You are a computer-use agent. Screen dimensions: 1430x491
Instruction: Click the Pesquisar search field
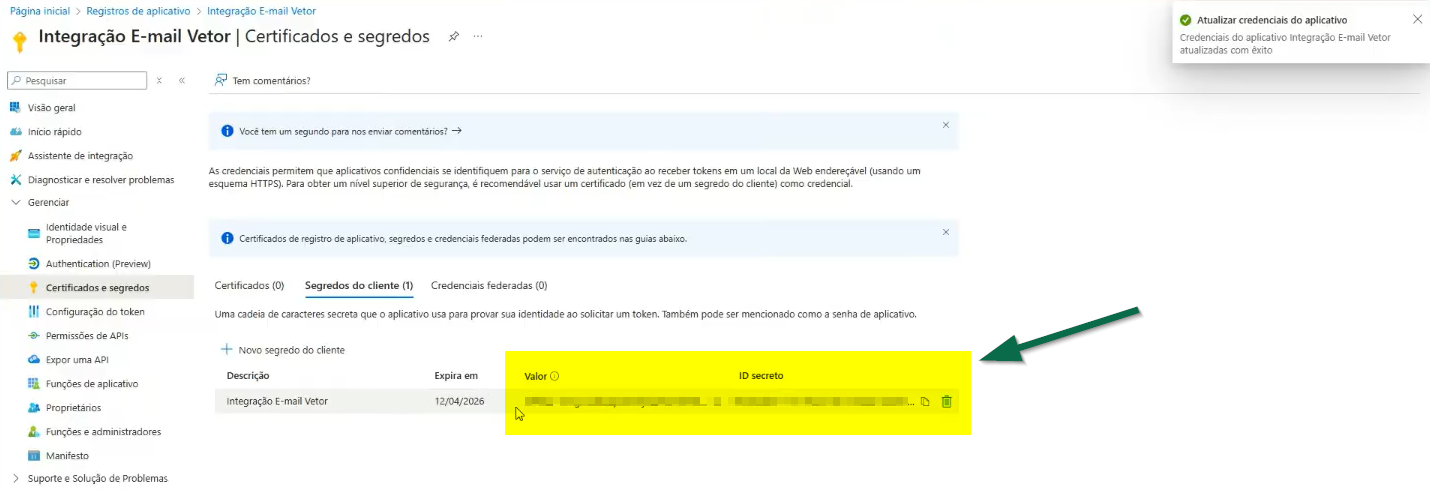click(77, 80)
